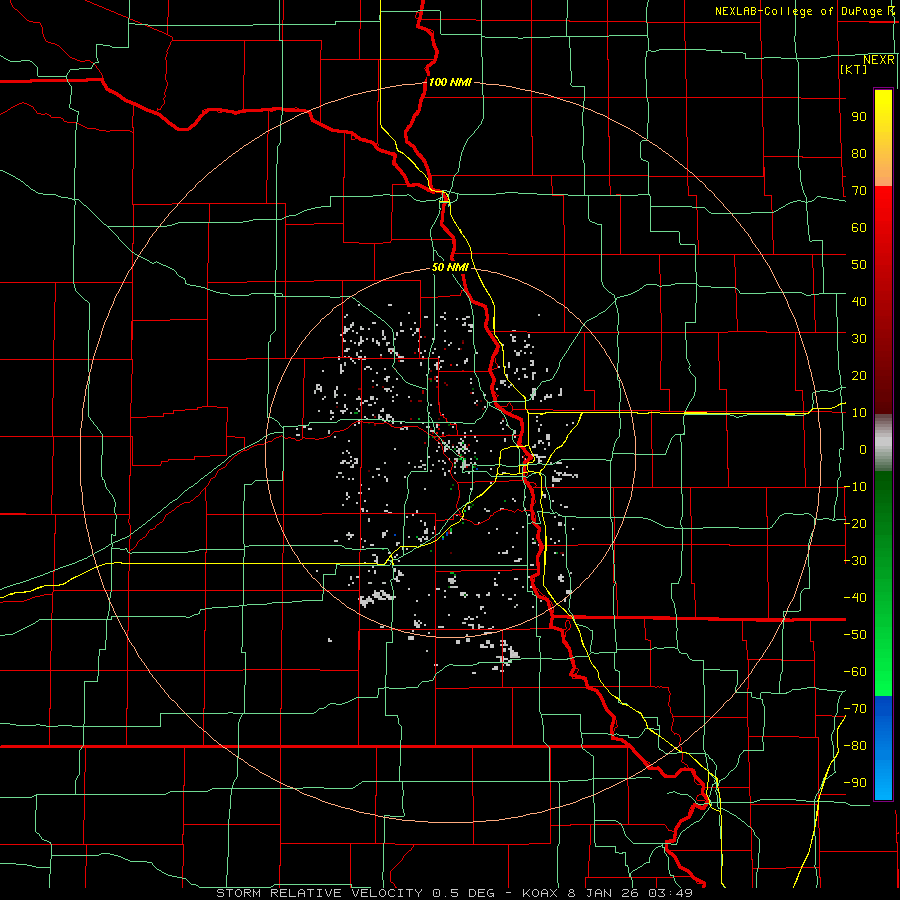Image resolution: width=900 pixels, height=900 pixels.
Task: Click the -40 value on velocity scale
Action: tap(855, 598)
